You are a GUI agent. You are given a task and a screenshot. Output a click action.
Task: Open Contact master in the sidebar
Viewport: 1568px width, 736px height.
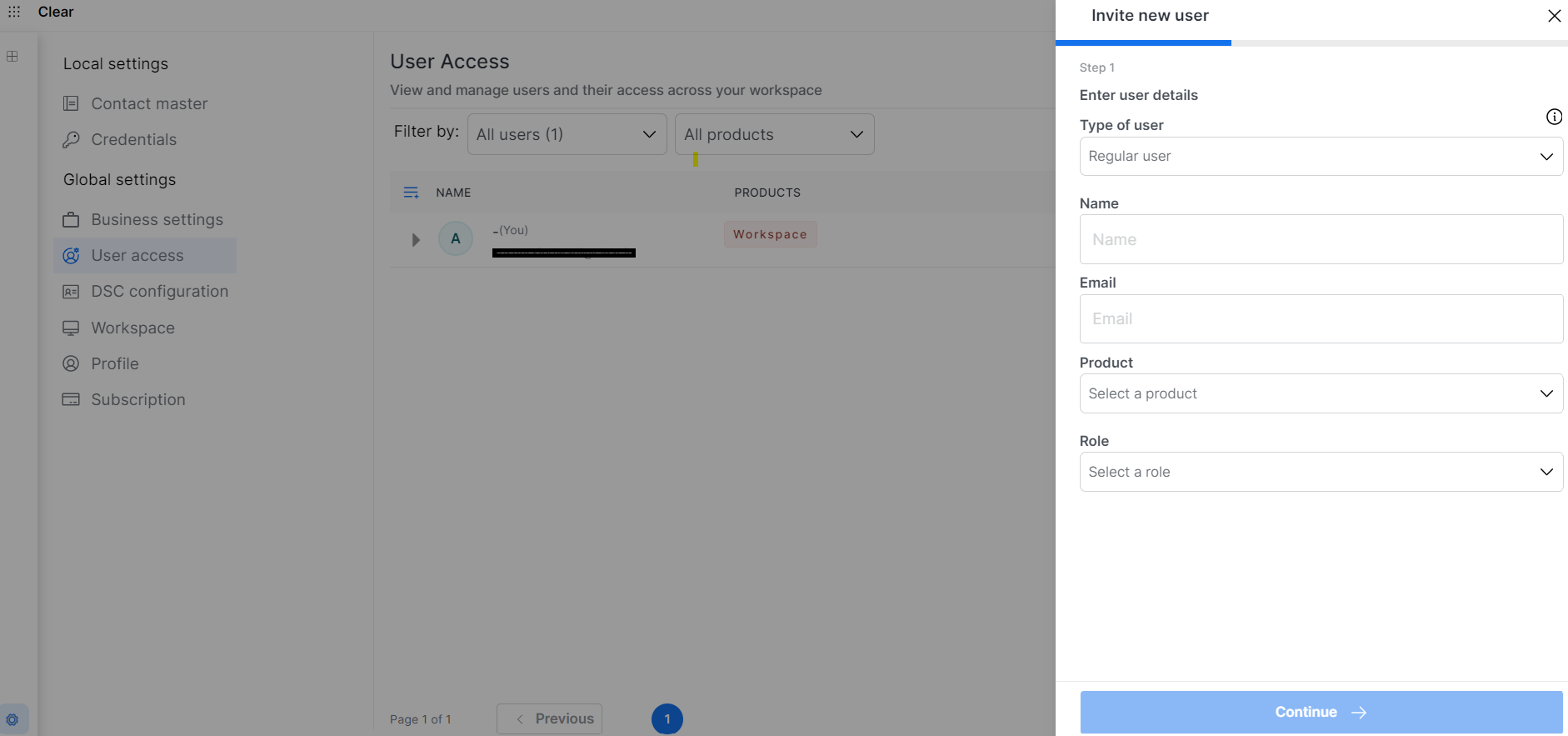[149, 104]
